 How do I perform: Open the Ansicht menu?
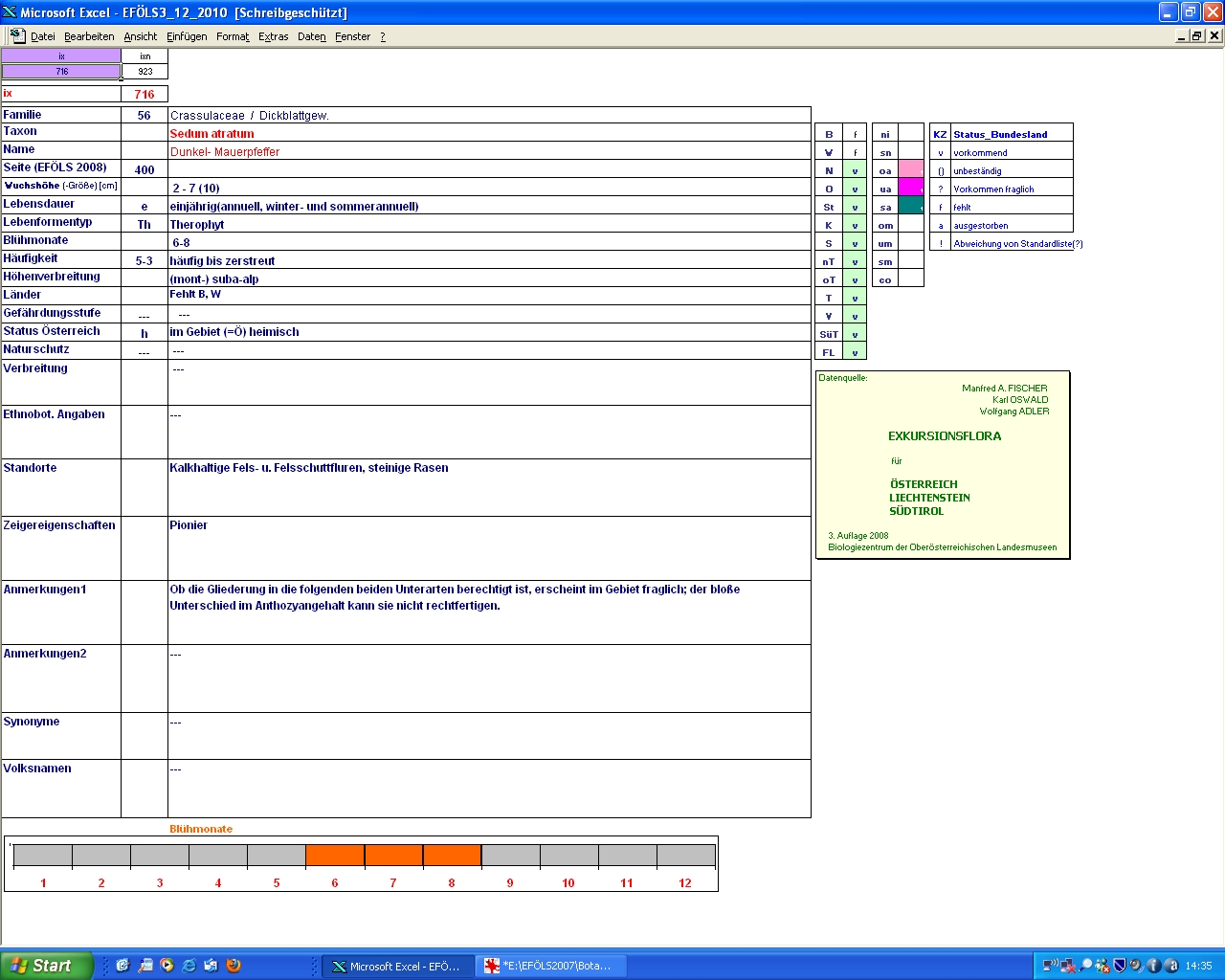click(140, 36)
